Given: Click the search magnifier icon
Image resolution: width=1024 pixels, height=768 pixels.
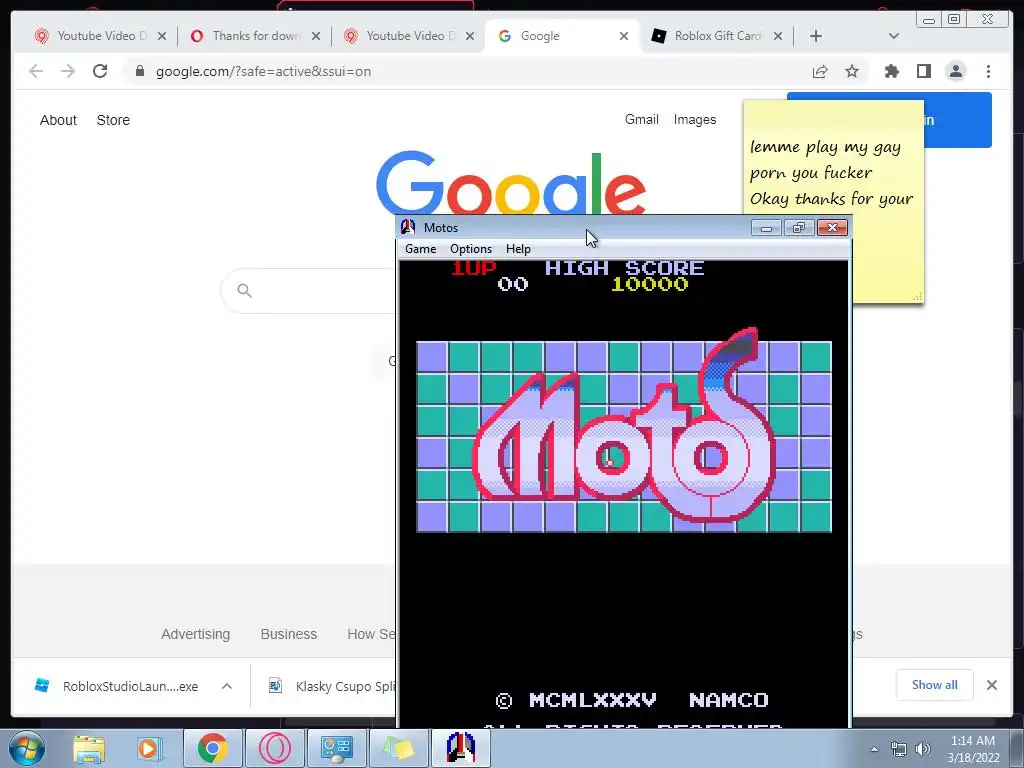Looking at the screenshot, I should 244,291.
